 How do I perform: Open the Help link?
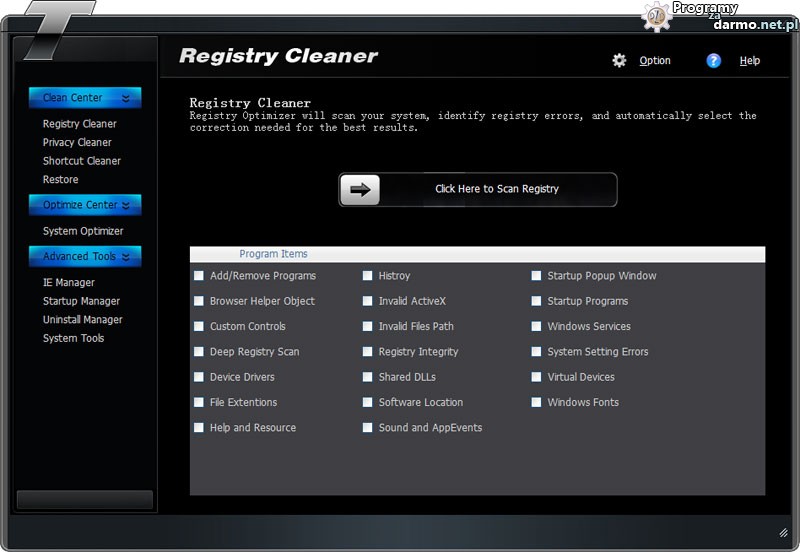[749, 61]
